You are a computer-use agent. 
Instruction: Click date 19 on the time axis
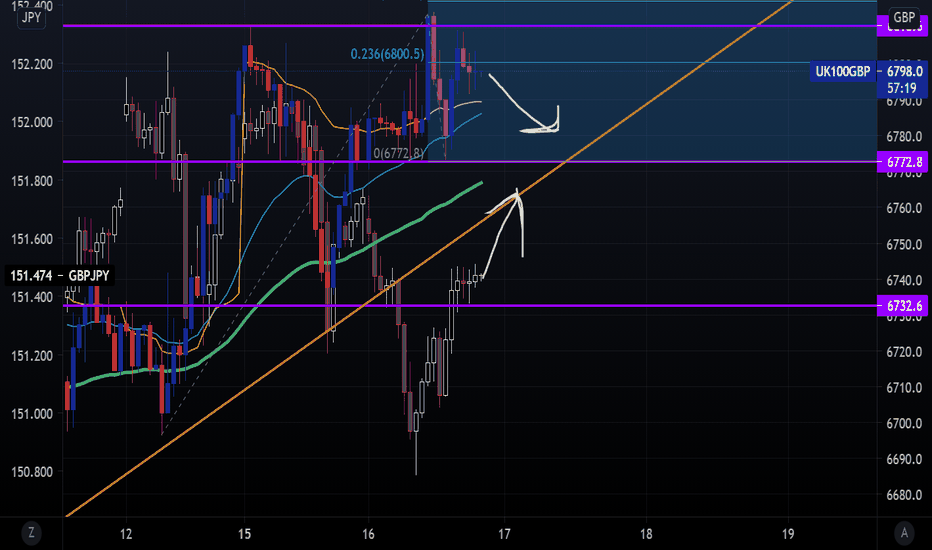pyautogui.click(x=788, y=534)
